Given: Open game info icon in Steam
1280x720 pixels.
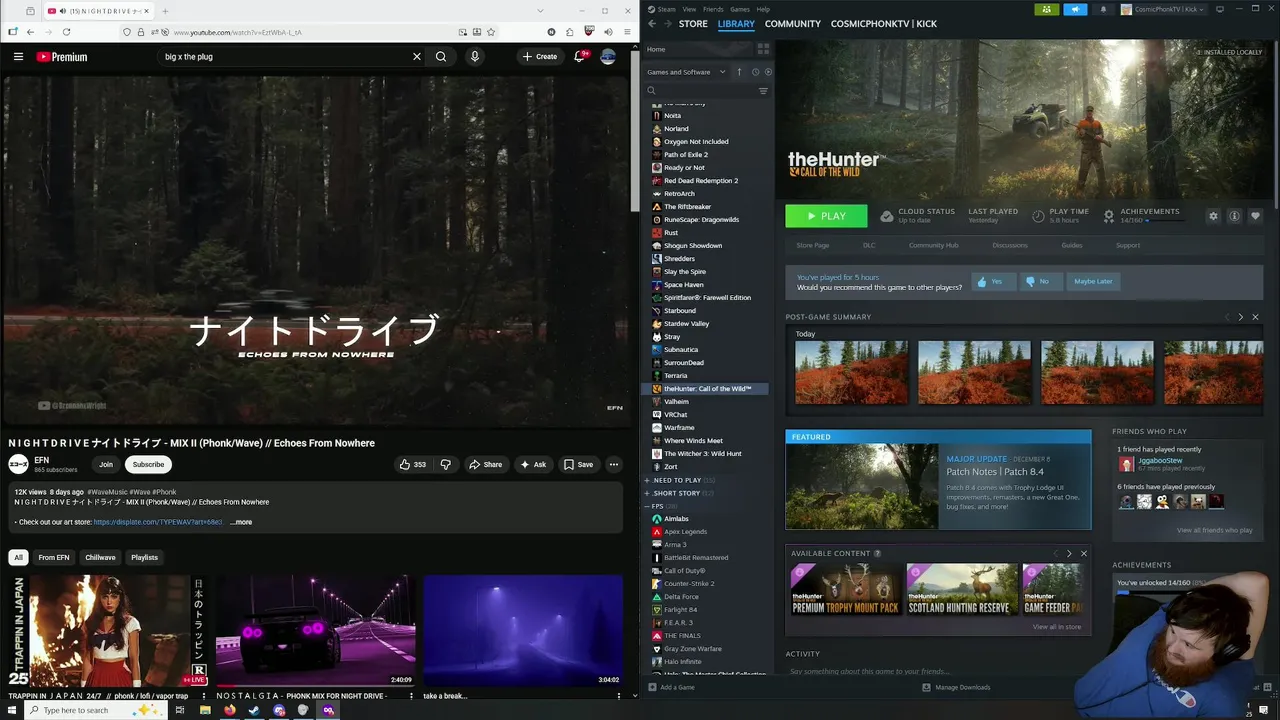Looking at the screenshot, I should click(x=1234, y=216).
